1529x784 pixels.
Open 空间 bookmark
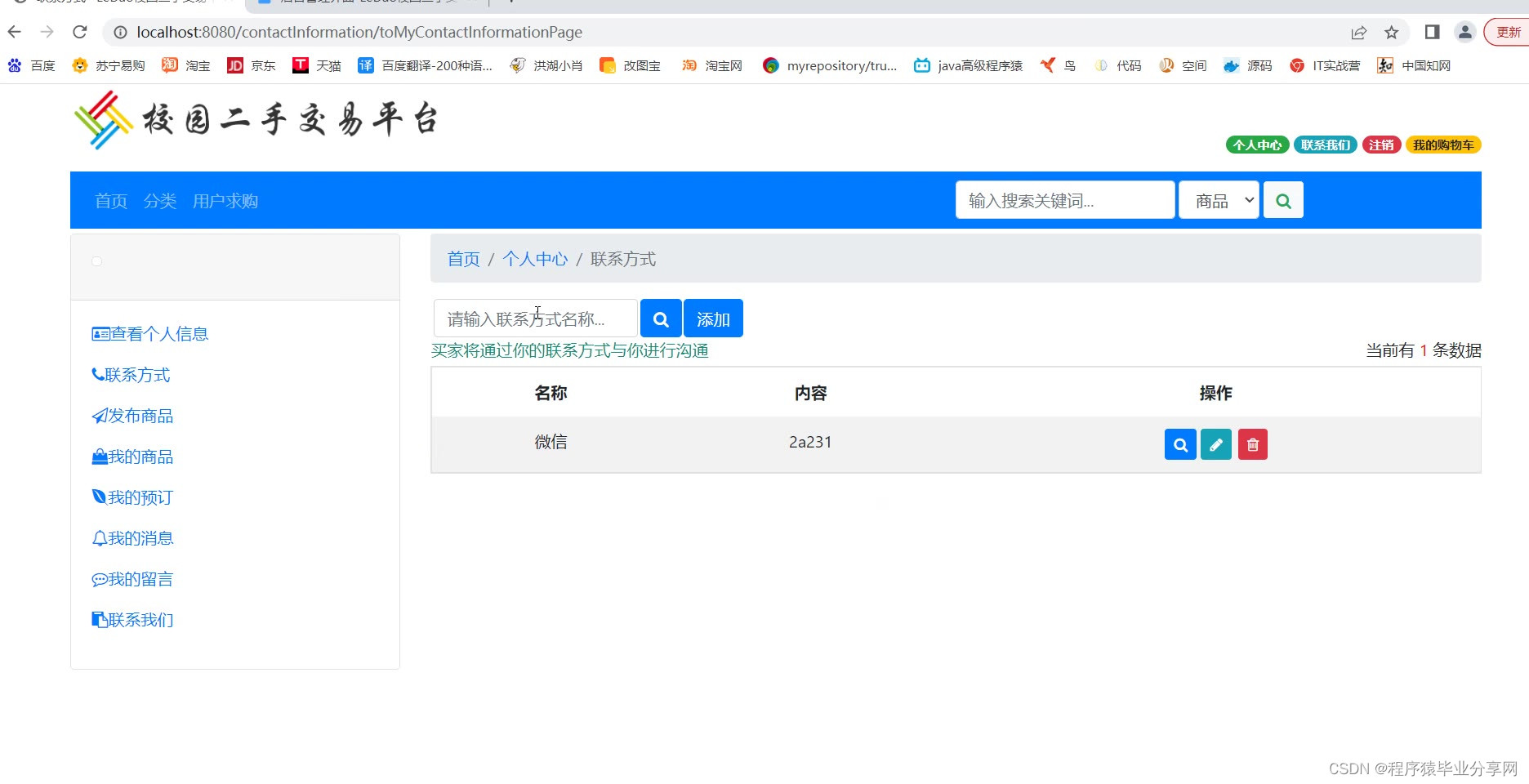pos(1183,65)
